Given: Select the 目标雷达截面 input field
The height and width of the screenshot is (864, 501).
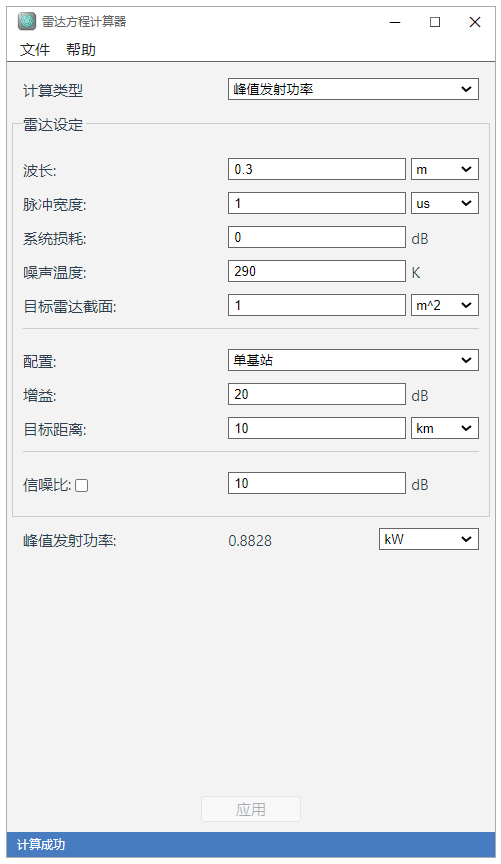Looking at the screenshot, I should [317, 305].
